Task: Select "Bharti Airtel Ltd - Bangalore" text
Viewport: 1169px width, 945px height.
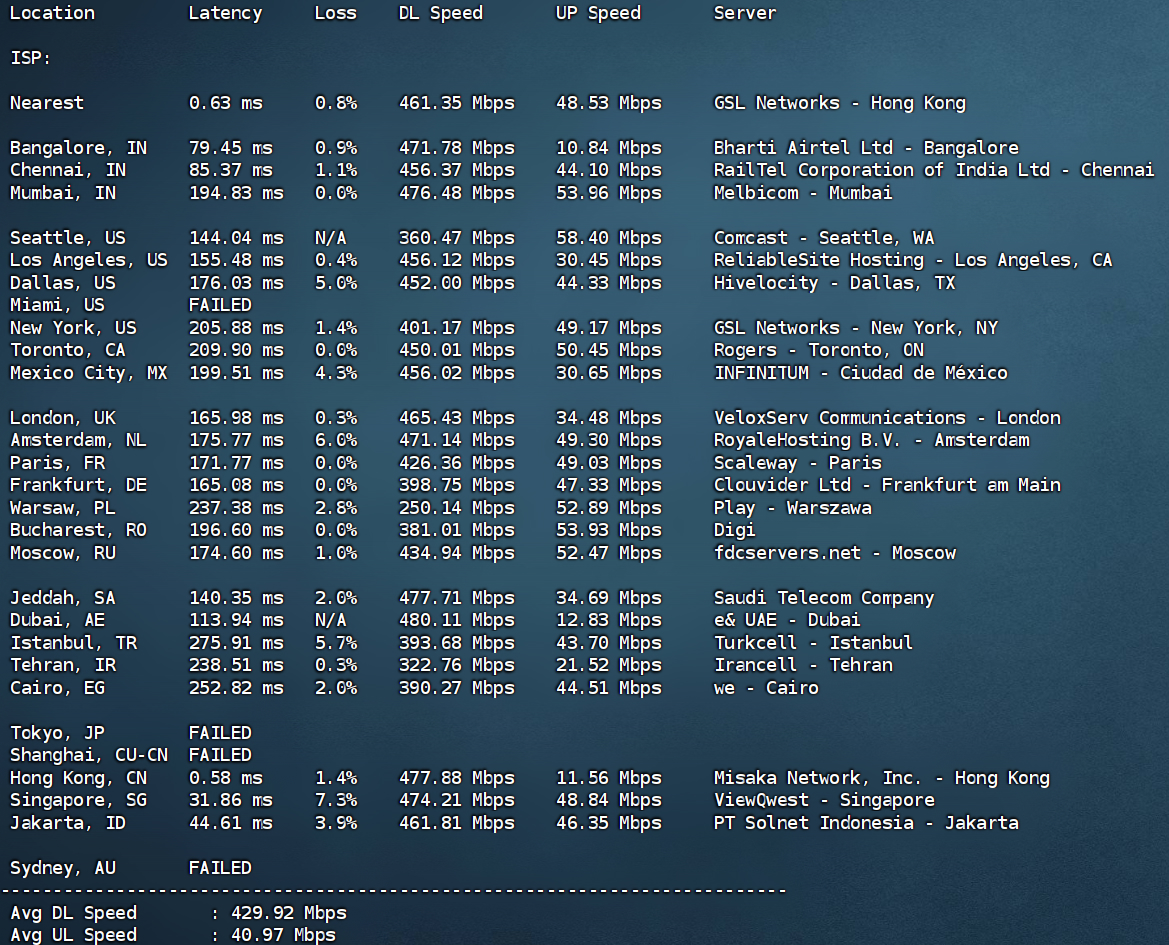Action: [x=866, y=148]
